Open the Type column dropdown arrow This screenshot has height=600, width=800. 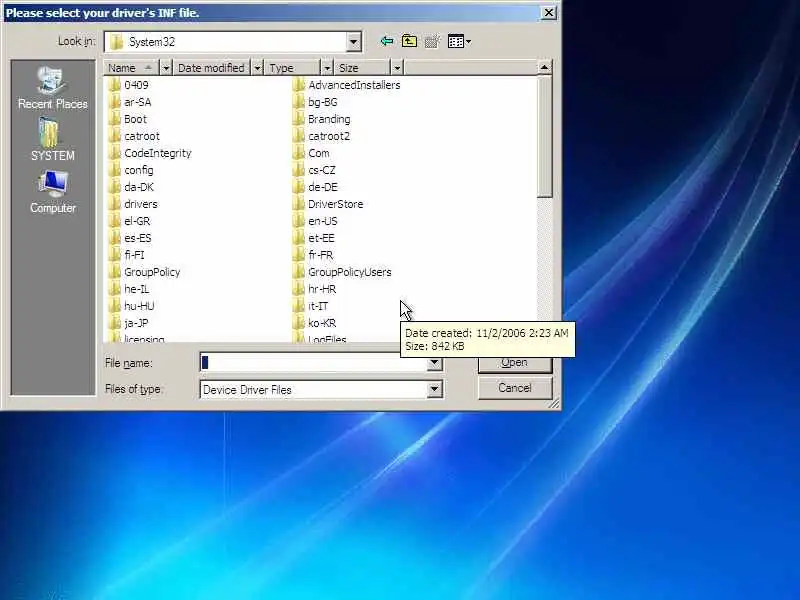pyautogui.click(x=327, y=68)
